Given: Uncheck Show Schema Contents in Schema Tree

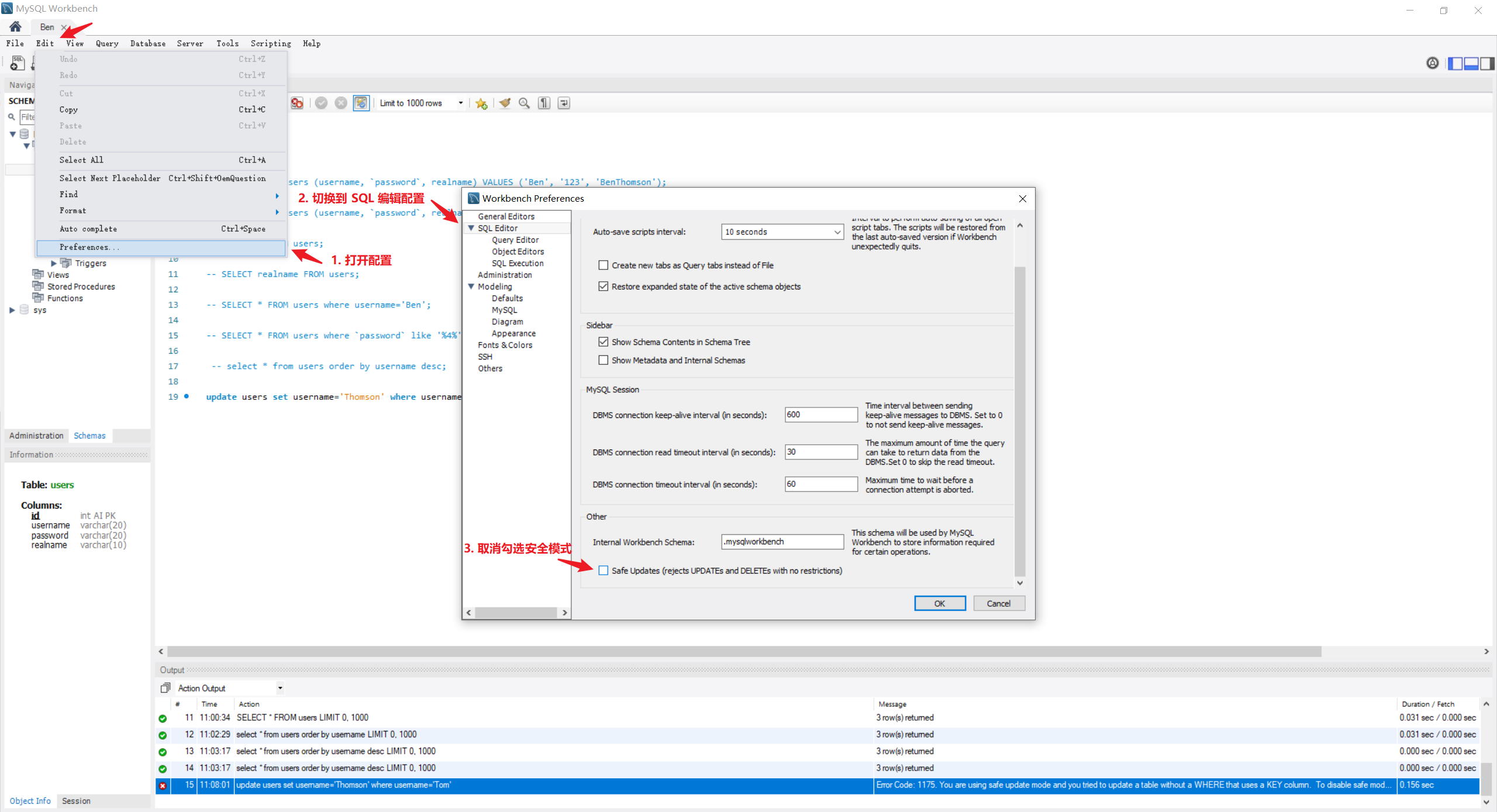Looking at the screenshot, I should (603, 342).
